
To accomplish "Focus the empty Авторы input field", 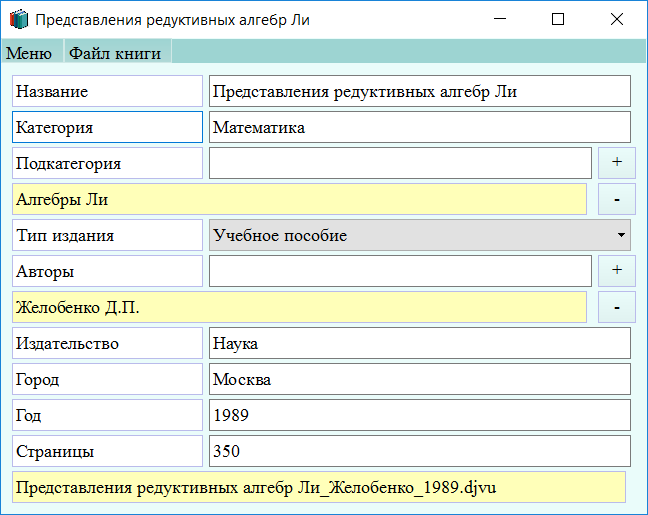I will click(400, 270).
